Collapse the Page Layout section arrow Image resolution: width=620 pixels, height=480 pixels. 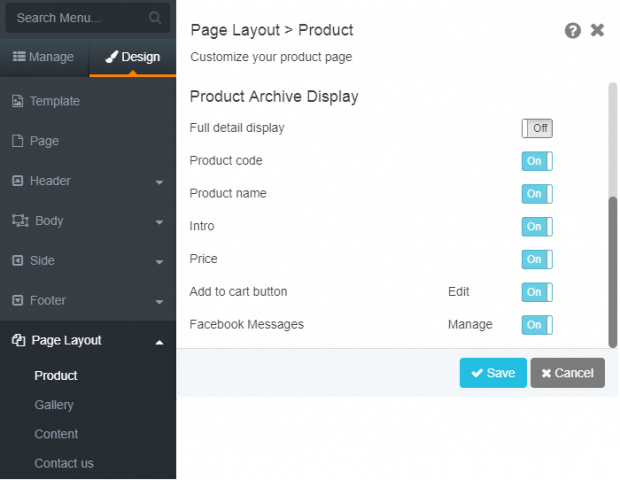159,342
